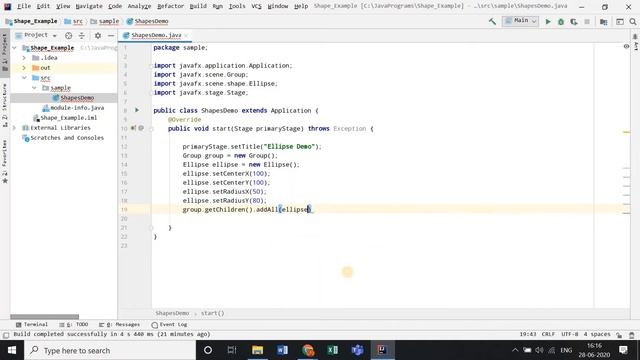Select module-info.java in project tree
The width and height of the screenshot is (640, 360).
coord(73,108)
